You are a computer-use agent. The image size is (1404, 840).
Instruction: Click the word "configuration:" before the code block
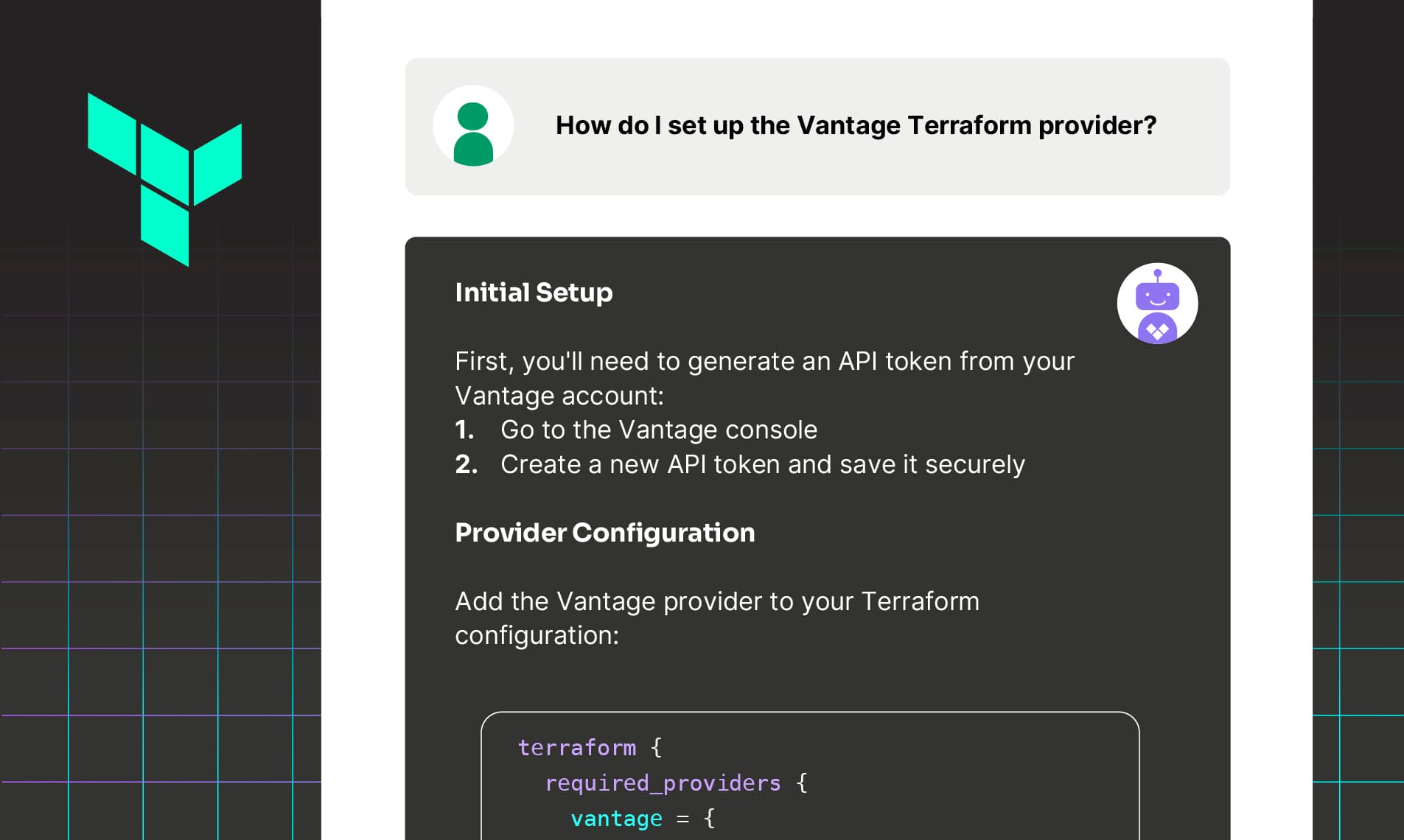(537, 635)
